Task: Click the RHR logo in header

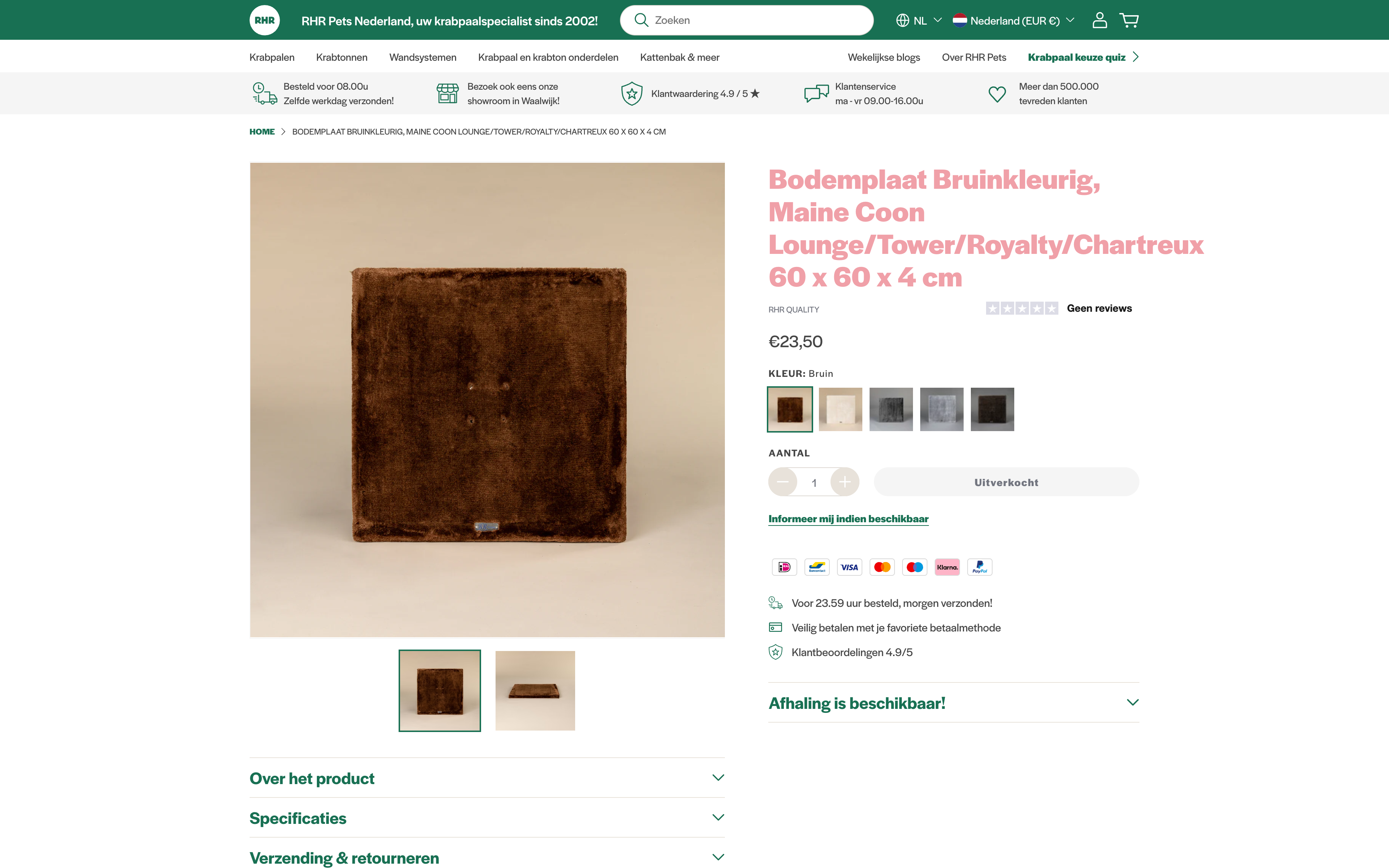Action: 265,21
